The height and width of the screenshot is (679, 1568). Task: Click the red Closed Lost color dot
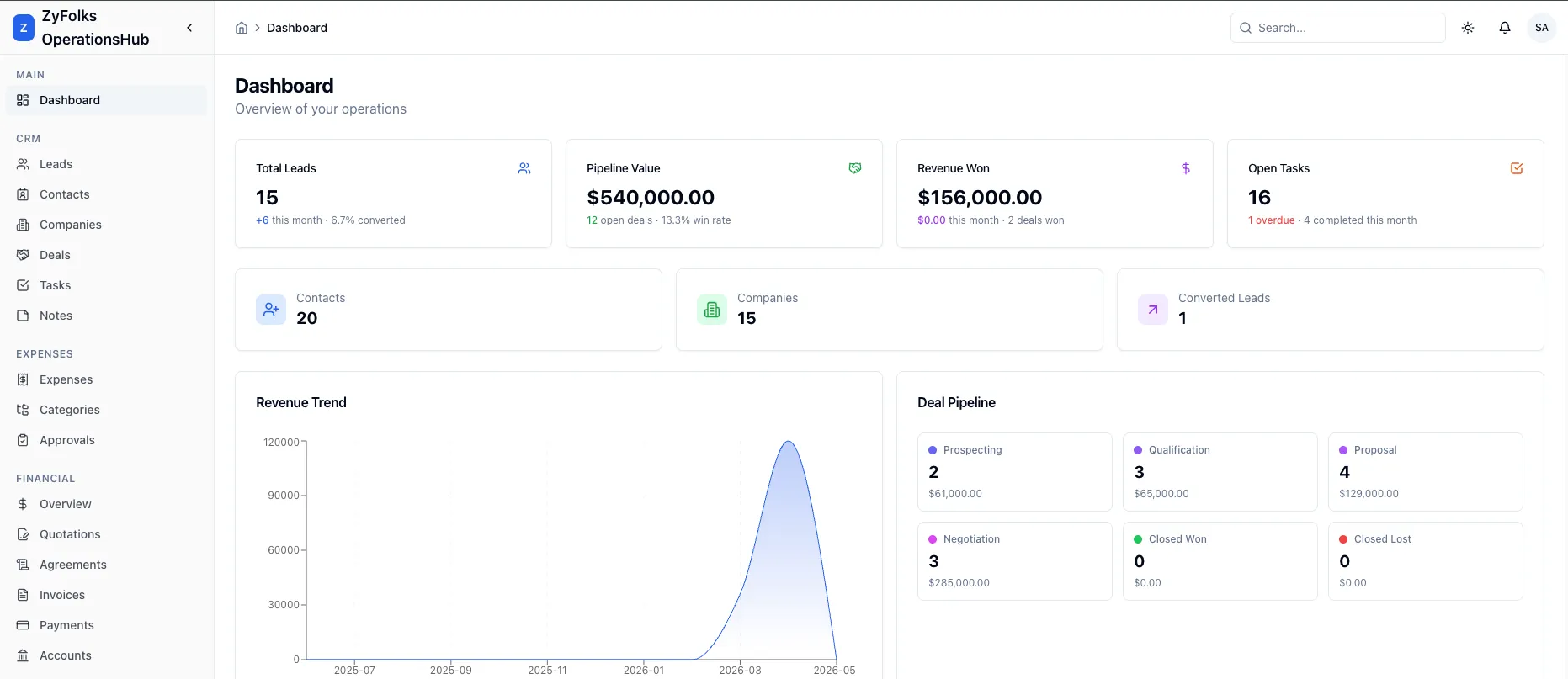(x=1343, y=539)
